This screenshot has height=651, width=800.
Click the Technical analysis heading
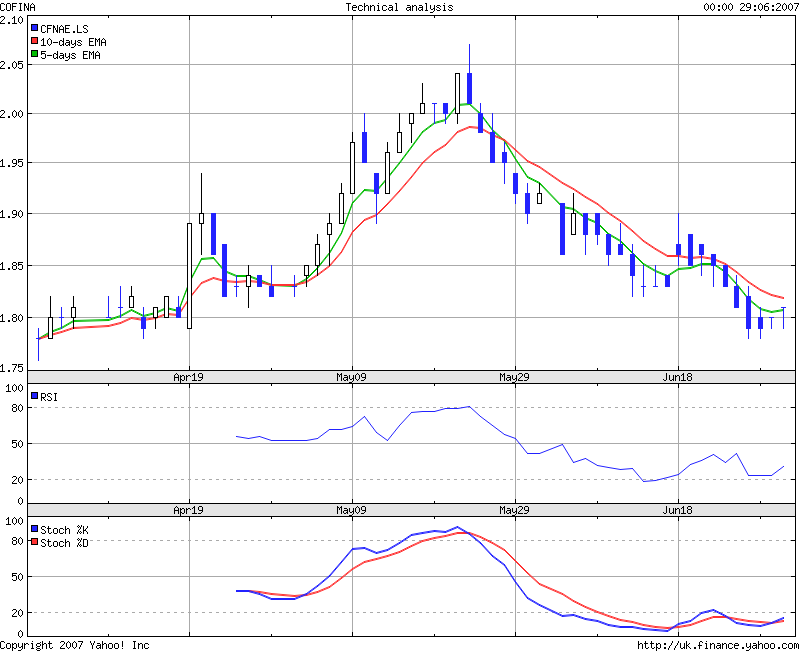399,7
